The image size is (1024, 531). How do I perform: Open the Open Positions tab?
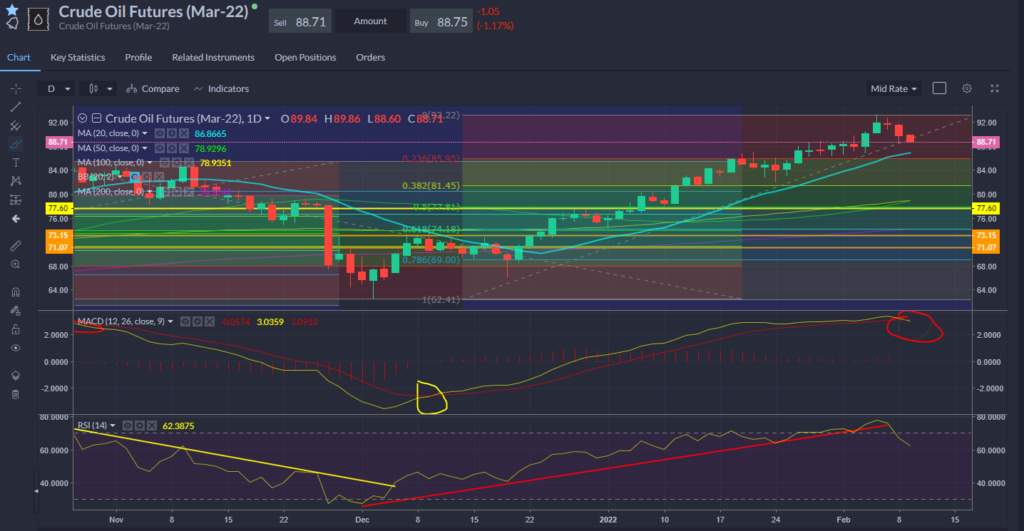pyautogui.click(x=305, y=57)
